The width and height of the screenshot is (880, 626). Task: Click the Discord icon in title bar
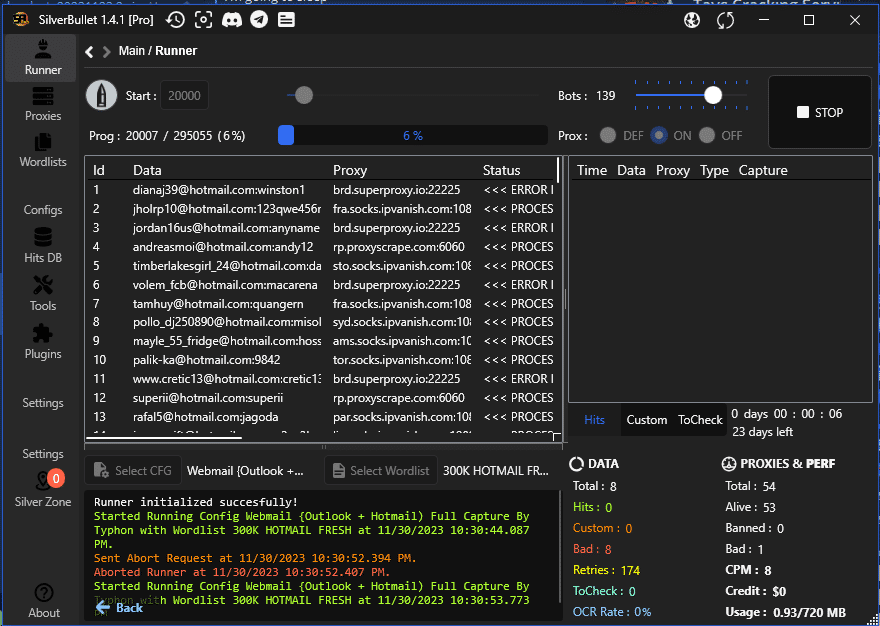point(232,20)
